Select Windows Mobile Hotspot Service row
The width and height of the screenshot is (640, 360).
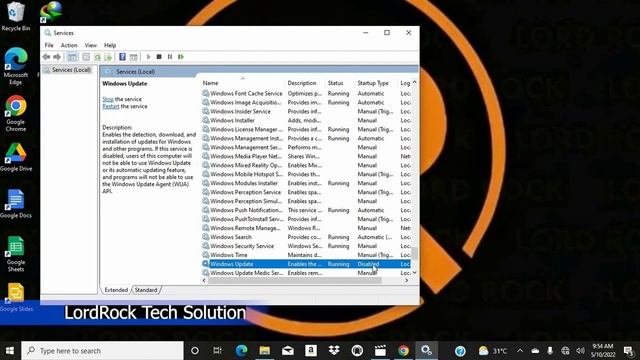click(306, 174)
